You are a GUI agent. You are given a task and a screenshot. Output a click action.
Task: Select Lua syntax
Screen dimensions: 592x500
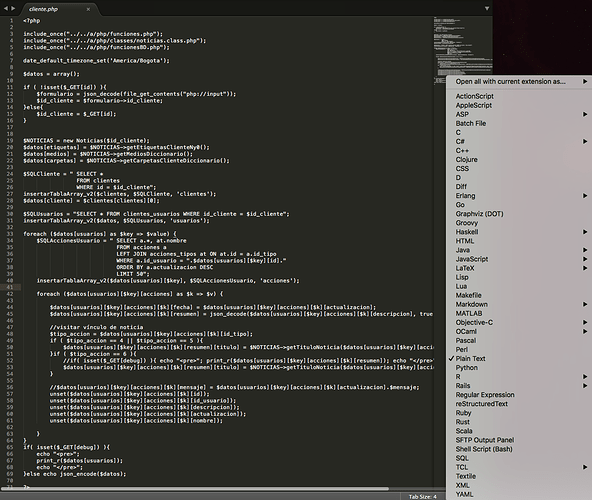click(x=519, y=287)
